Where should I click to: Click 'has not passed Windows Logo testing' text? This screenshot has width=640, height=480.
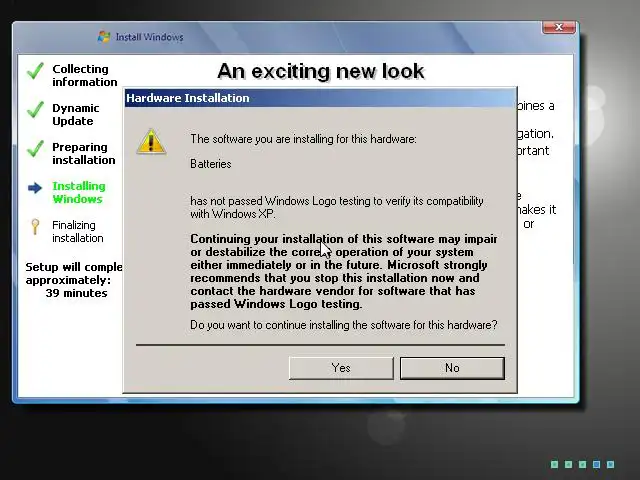337,207
